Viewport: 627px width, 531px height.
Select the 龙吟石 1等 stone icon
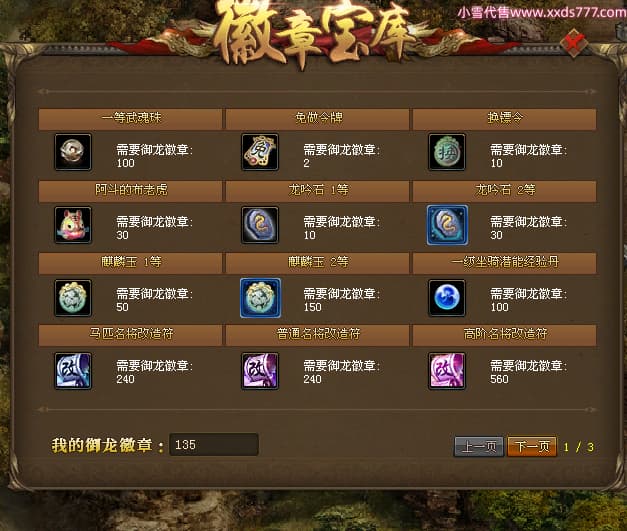pos(260,225)
